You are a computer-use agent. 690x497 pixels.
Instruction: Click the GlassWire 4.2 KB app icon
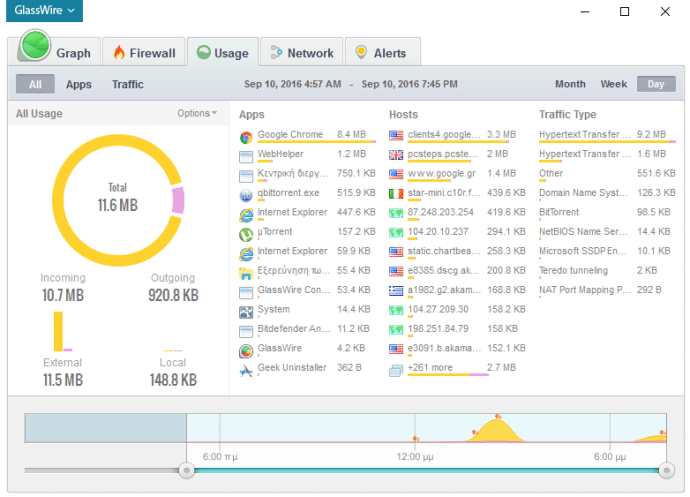click(246, 351)
